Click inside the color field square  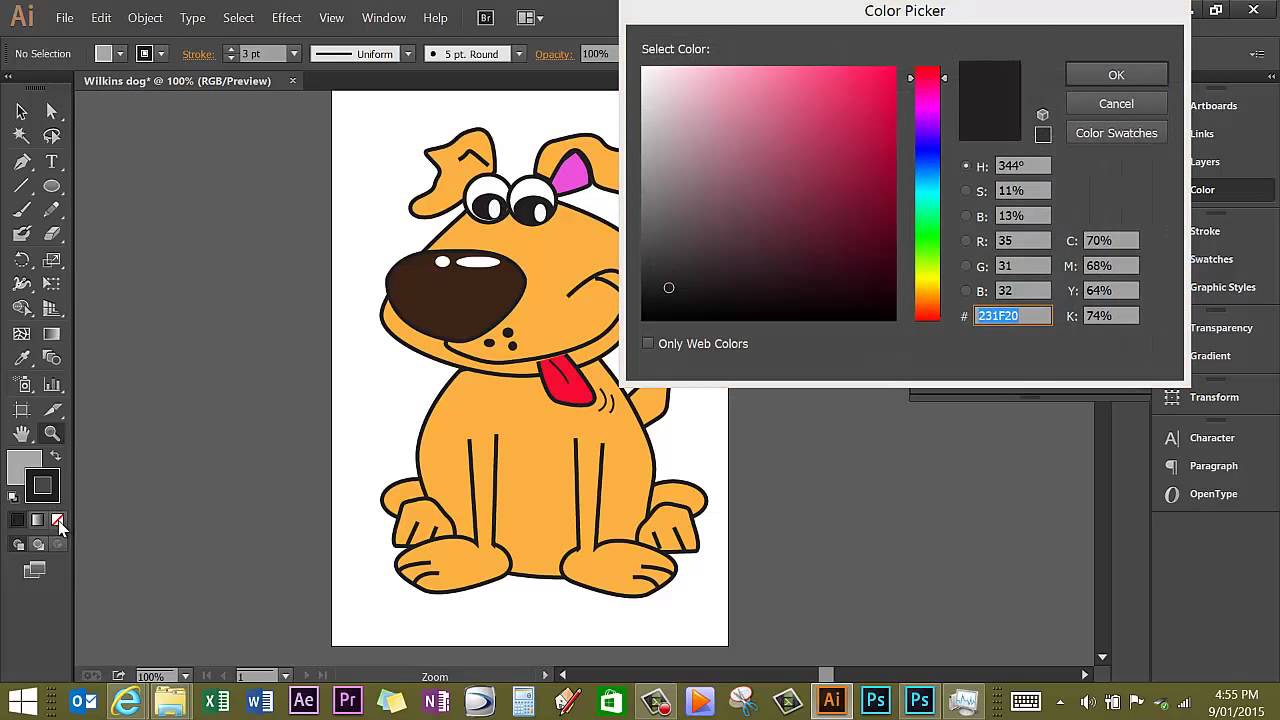(x=769, y=194)
